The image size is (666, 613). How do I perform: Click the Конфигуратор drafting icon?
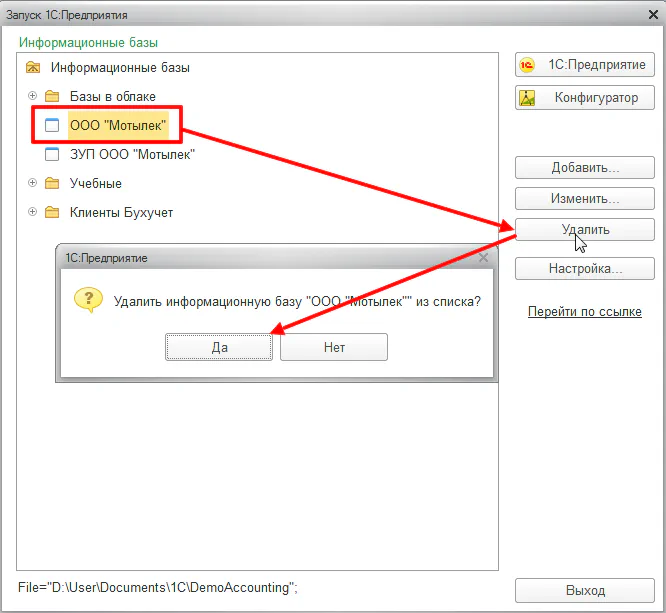529,98
